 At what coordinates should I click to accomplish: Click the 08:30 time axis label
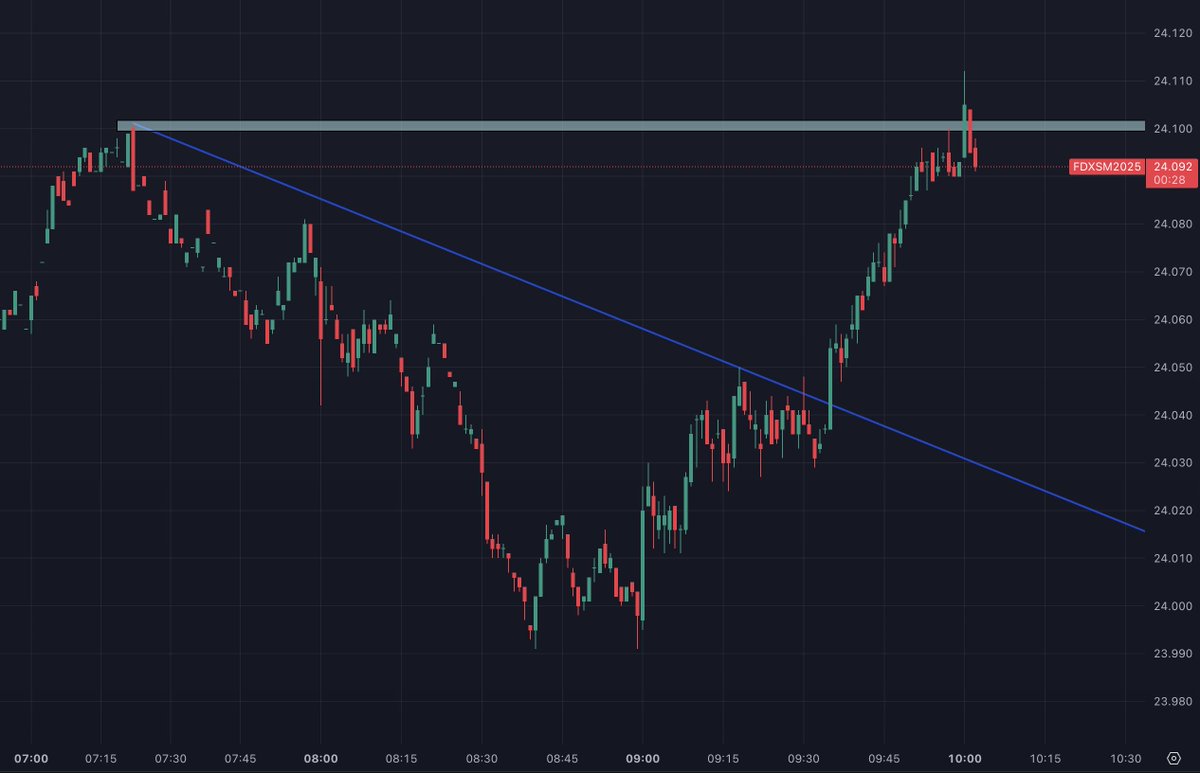[481, 758]
